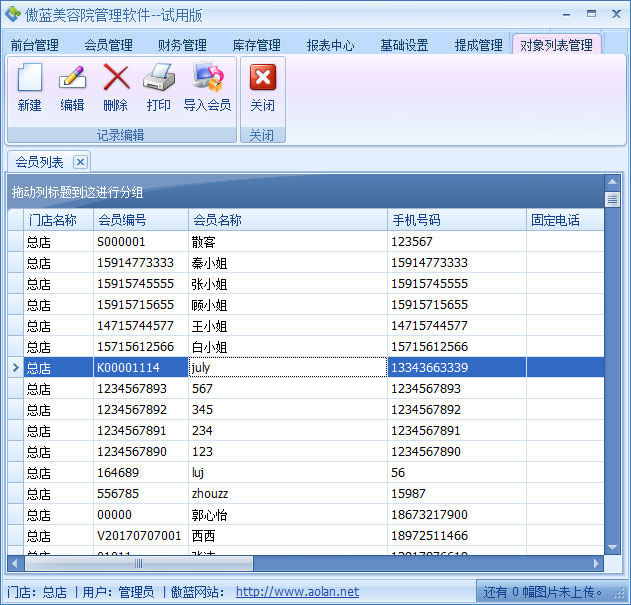Close the 会员列表 tab with its X
The image size is (631, 605).
(81, 162)
